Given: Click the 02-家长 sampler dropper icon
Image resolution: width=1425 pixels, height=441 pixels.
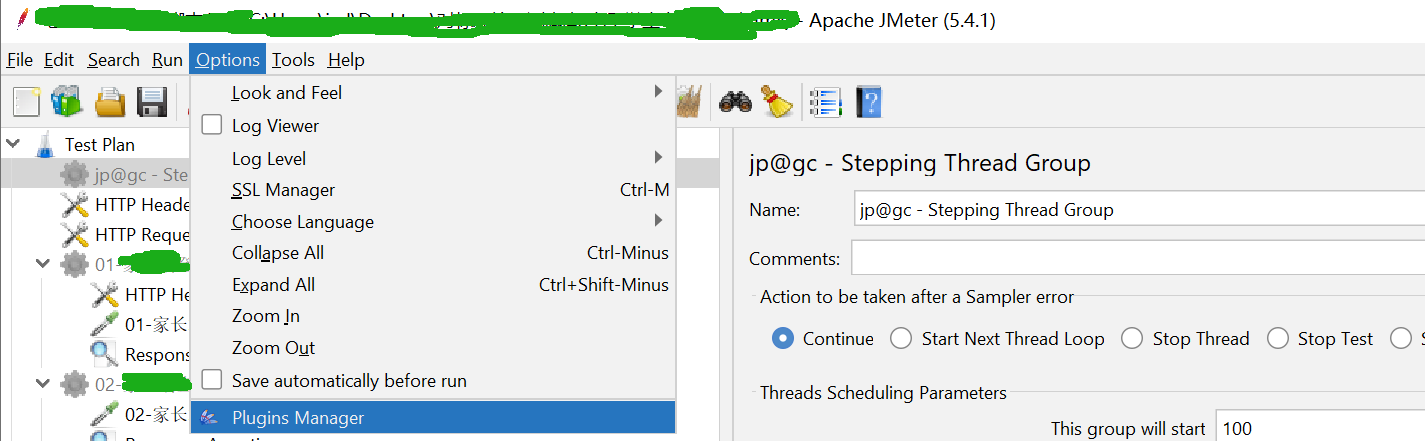Looking at the screenshot, I should point(104,414).
